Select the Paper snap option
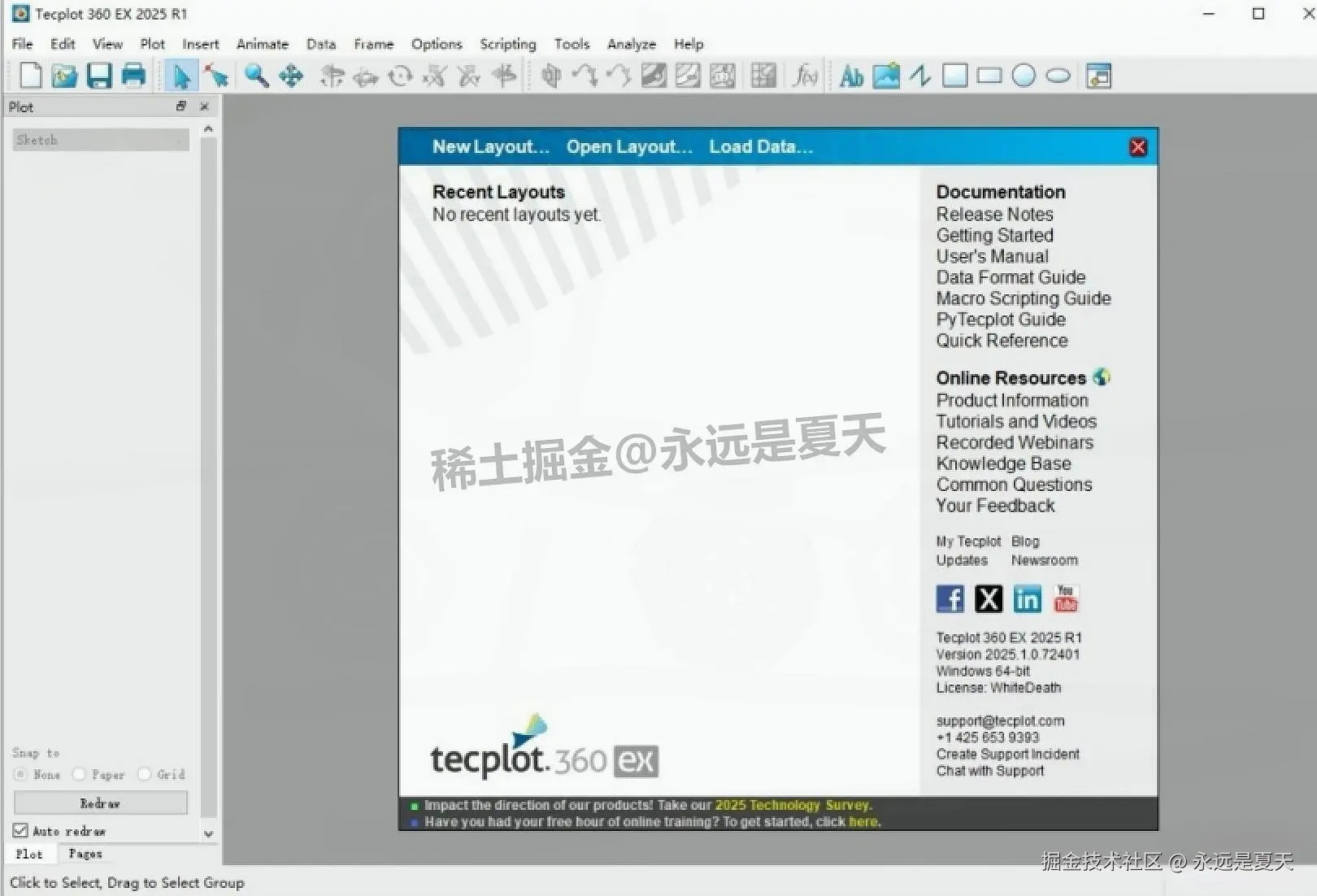The height and width of the screenshot is (896, 1317). click(x=79, y=774)
